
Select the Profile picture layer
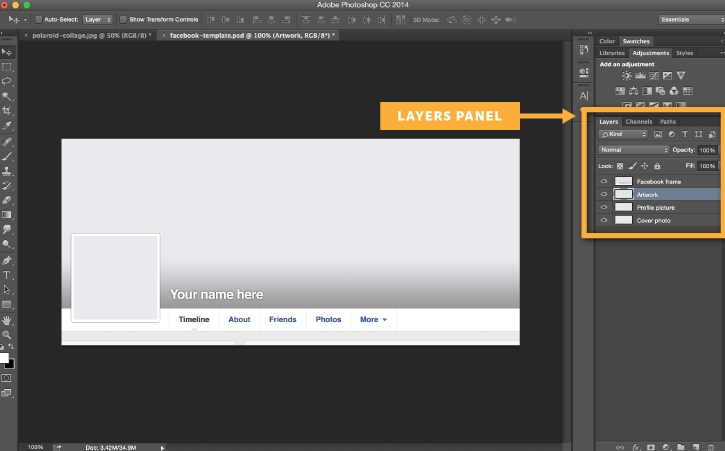click(x=656, y=207)
